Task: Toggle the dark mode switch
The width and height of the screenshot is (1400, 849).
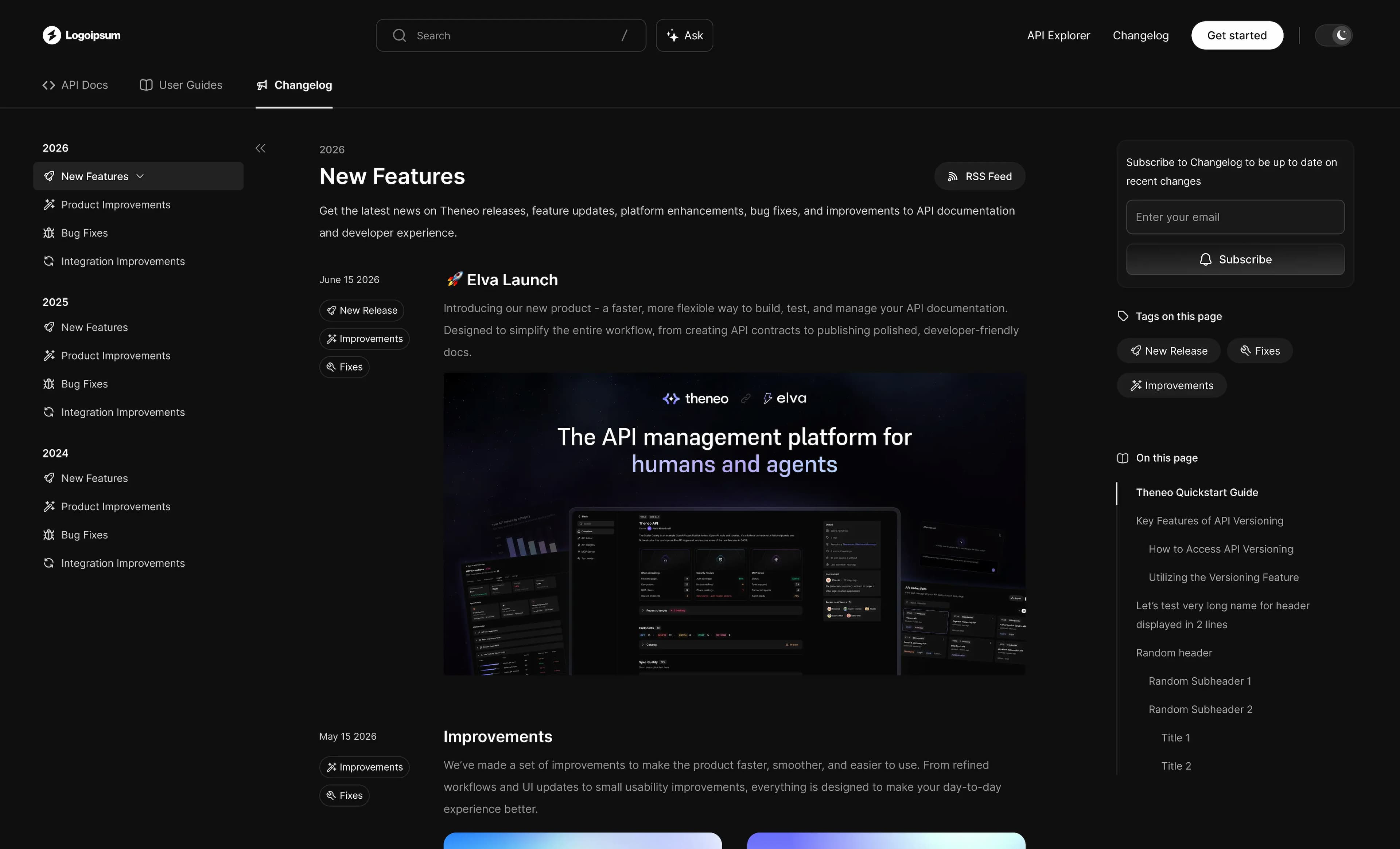Action: click(1334, 35)
